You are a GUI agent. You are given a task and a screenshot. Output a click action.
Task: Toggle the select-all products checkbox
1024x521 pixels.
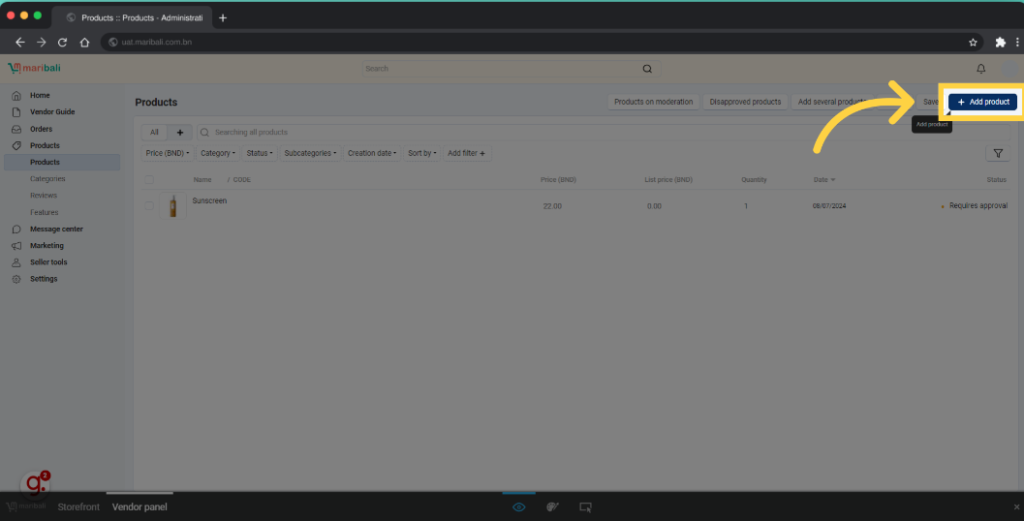click(149, 180)
